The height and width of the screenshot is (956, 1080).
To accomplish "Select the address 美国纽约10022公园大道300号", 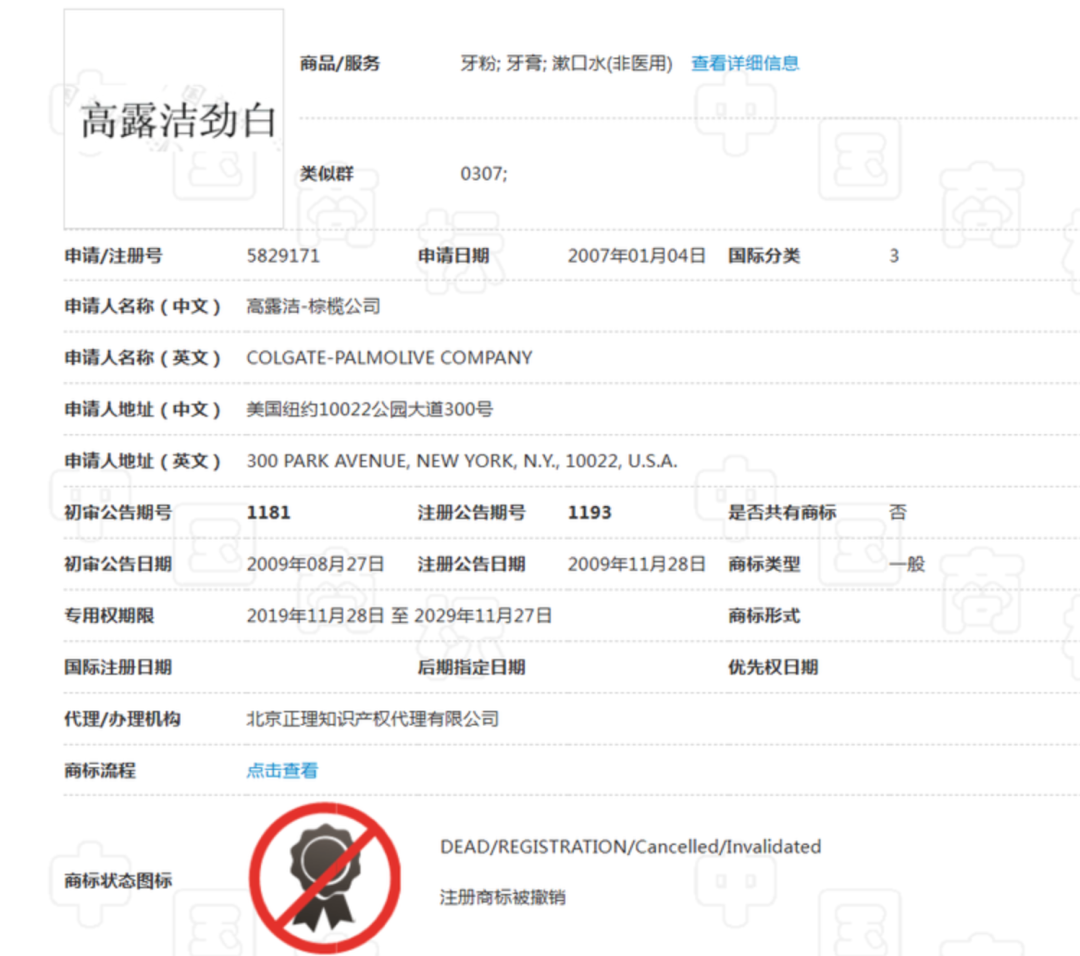I will (x=370, y=410).
